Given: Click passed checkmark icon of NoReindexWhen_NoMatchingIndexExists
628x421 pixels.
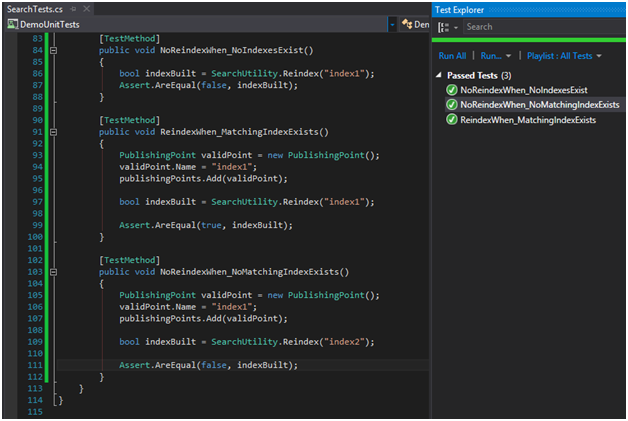Looking at the screenshot, I should [452, 105].
